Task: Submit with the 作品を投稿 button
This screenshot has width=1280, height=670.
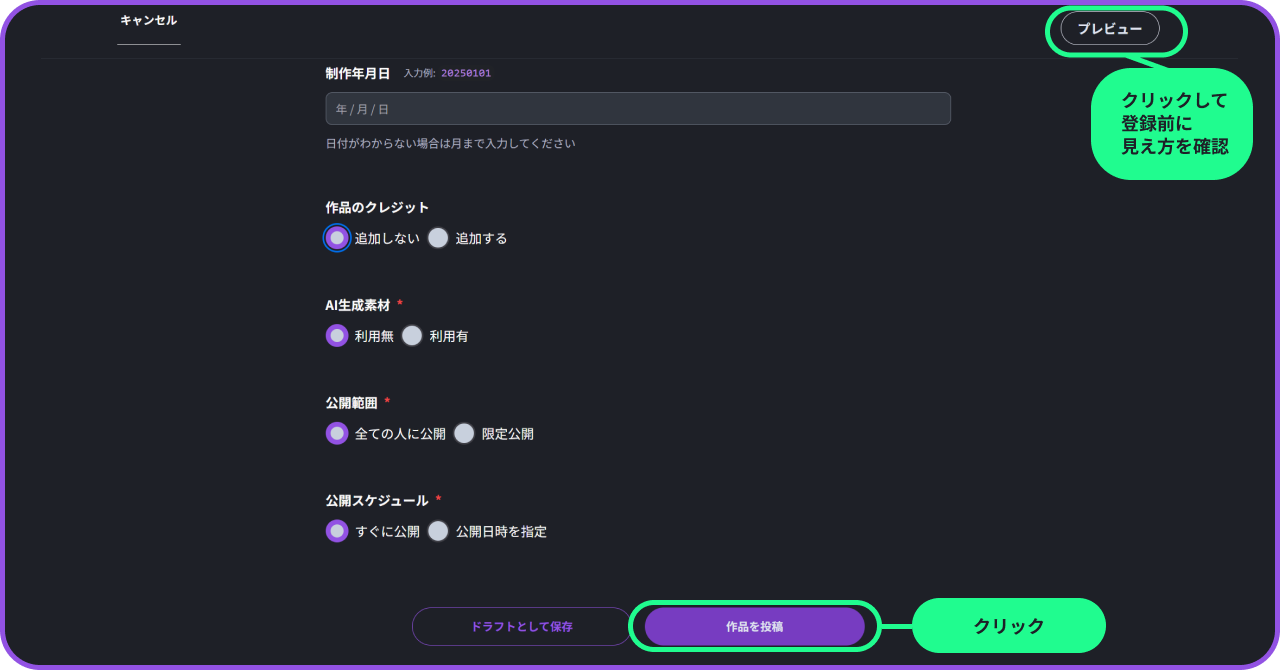Action: coord(754,627)
